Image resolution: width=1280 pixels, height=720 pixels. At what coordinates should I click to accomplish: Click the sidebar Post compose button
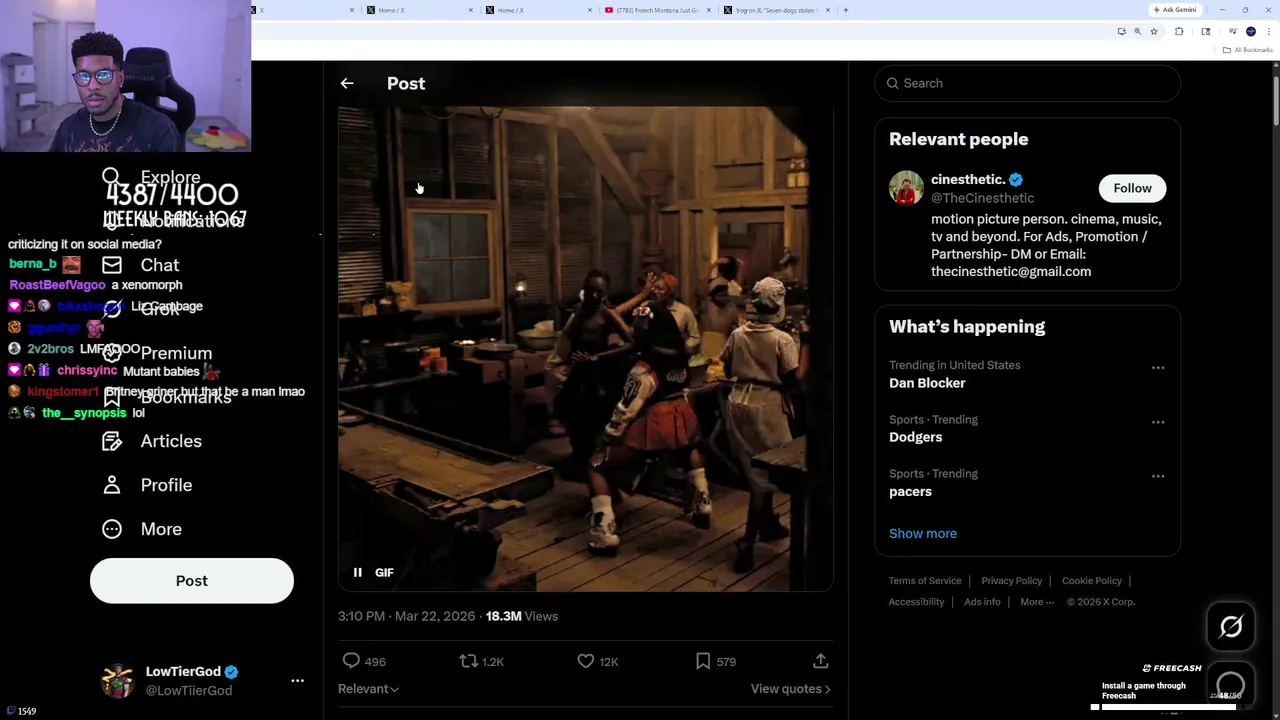(x=192, y=581)
